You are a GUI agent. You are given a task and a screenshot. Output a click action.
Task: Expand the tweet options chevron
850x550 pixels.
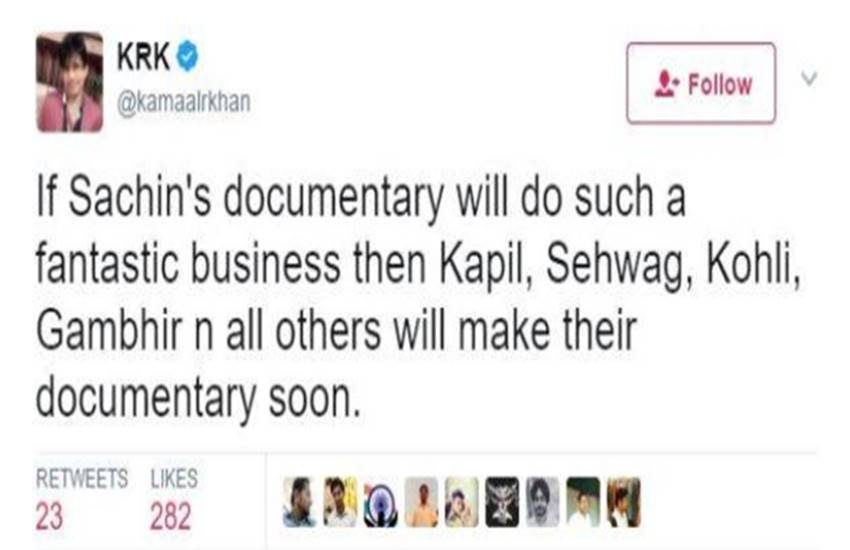[x=810, y=78]
